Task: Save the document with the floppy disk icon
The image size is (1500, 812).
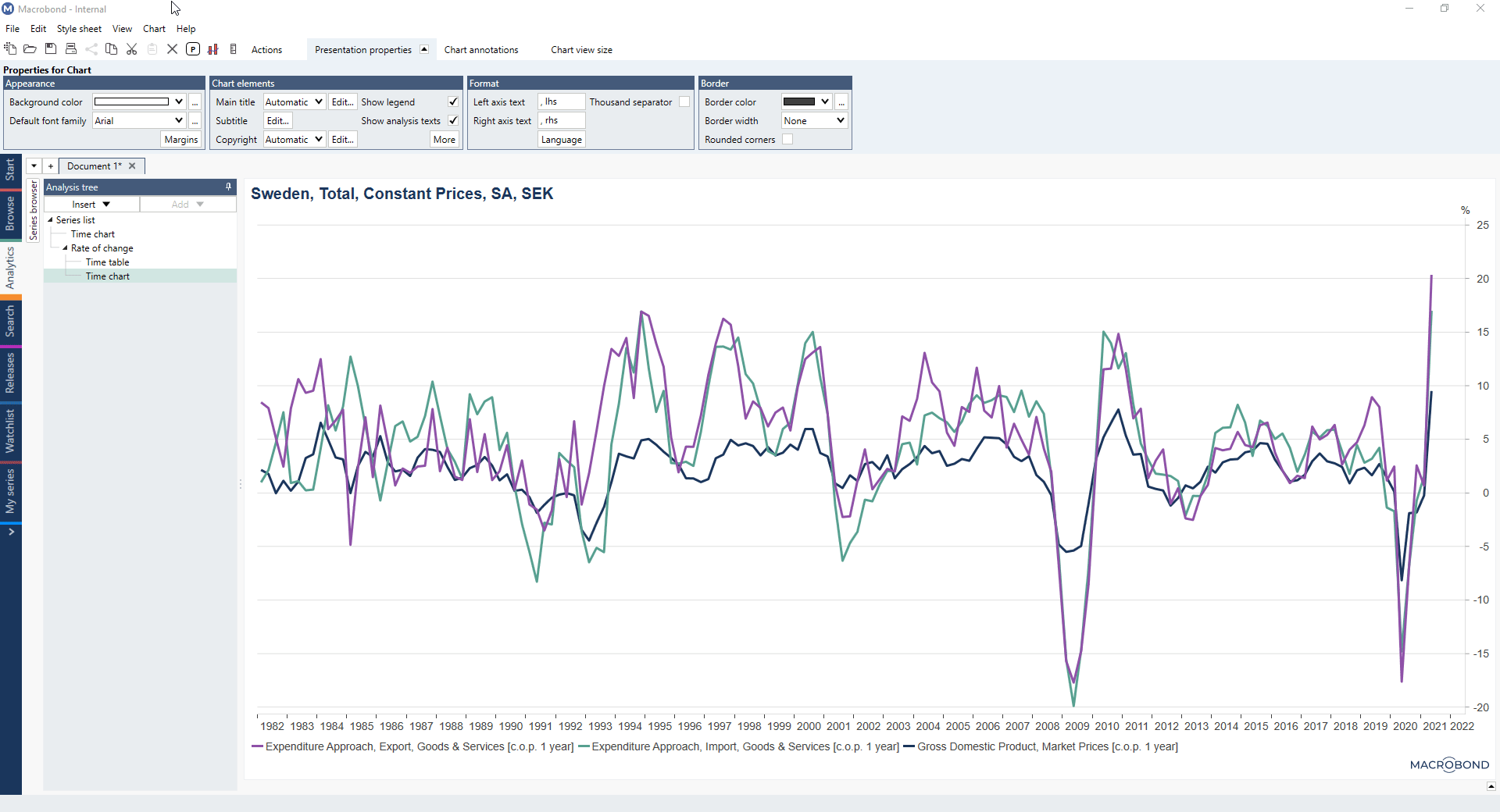Action: click(51, 48)
